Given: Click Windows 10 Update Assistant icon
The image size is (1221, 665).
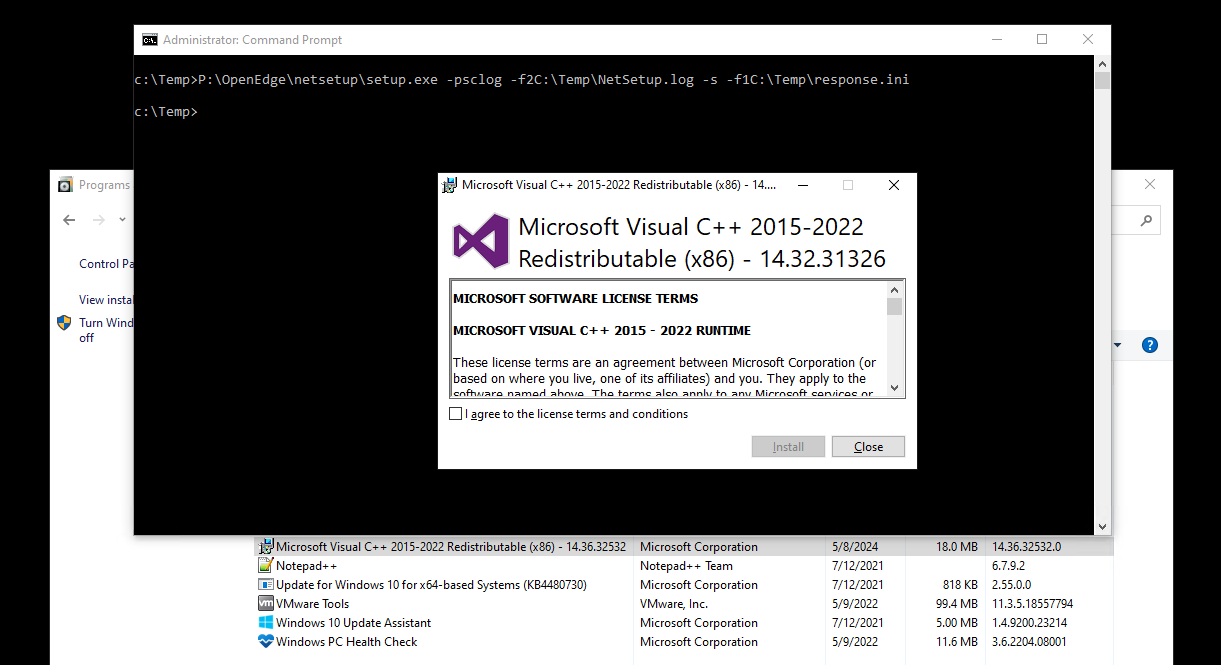Looking at the screenshot, I should (x=266, y=623).
